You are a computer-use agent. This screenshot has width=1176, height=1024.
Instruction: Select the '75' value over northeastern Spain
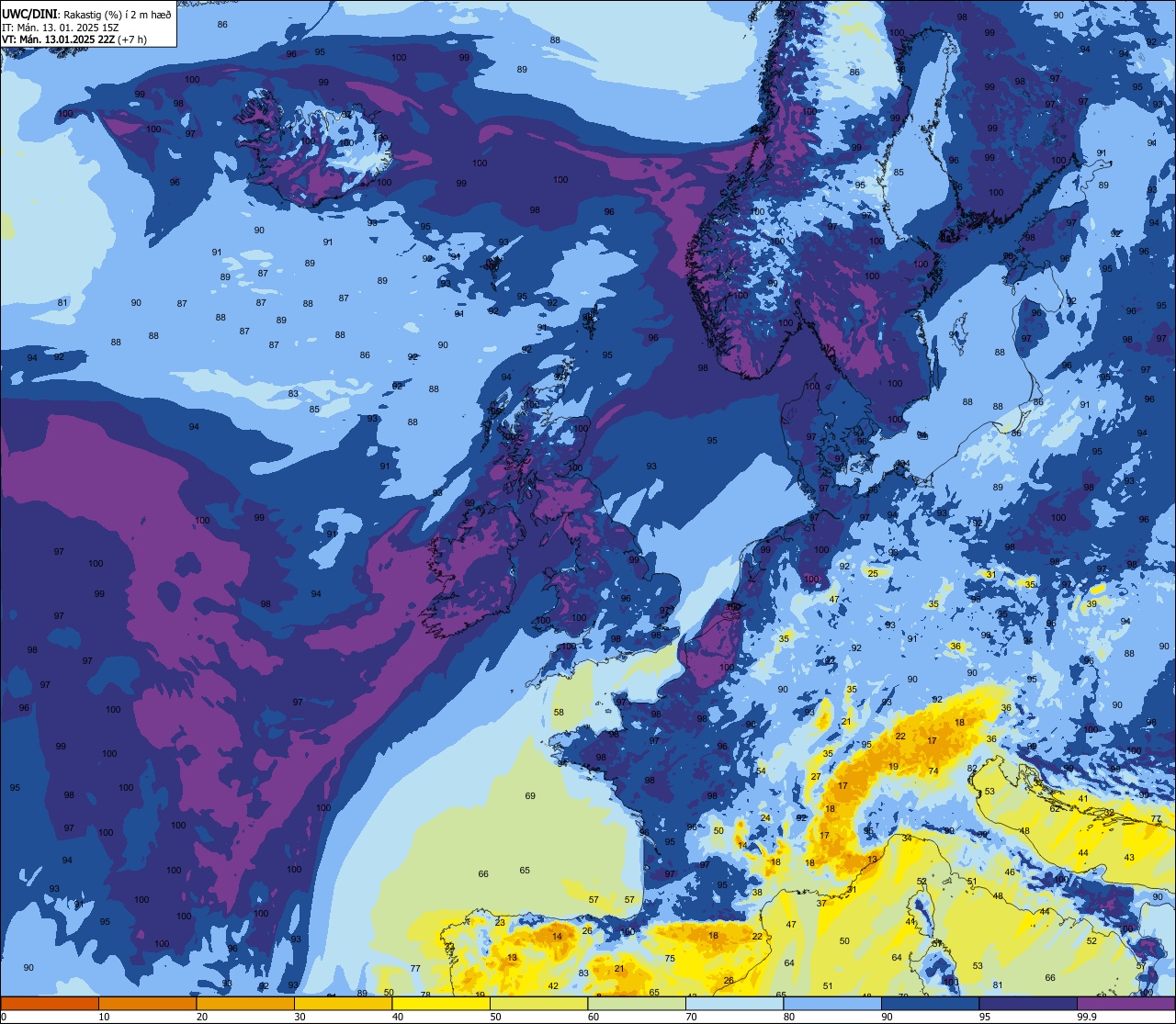click(670, 959)
